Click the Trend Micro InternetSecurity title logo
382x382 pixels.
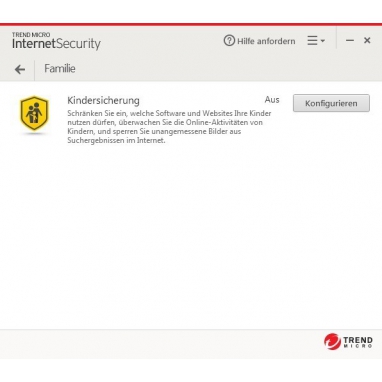point(56,41)
